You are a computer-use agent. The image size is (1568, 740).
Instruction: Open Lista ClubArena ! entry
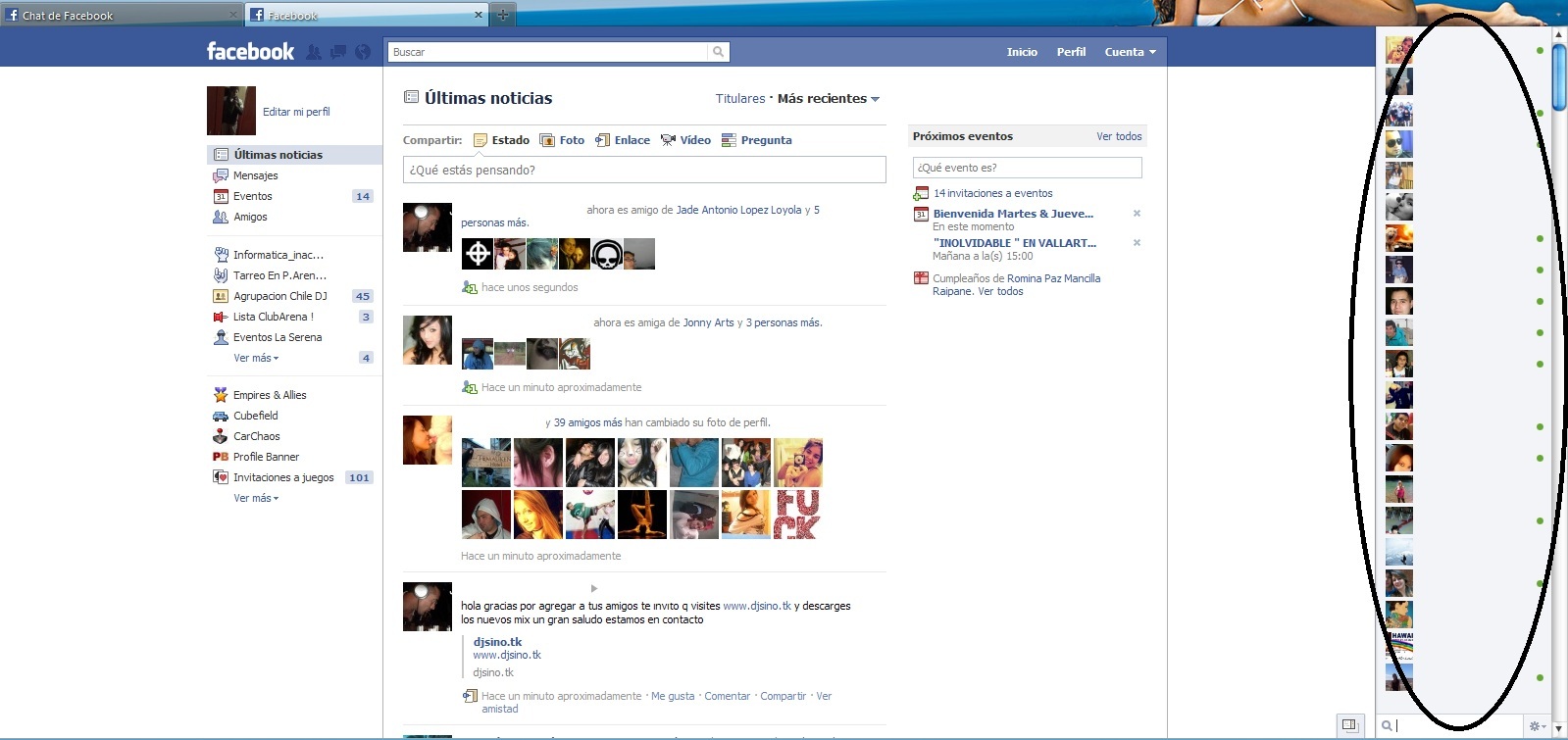tap(273, 317)
